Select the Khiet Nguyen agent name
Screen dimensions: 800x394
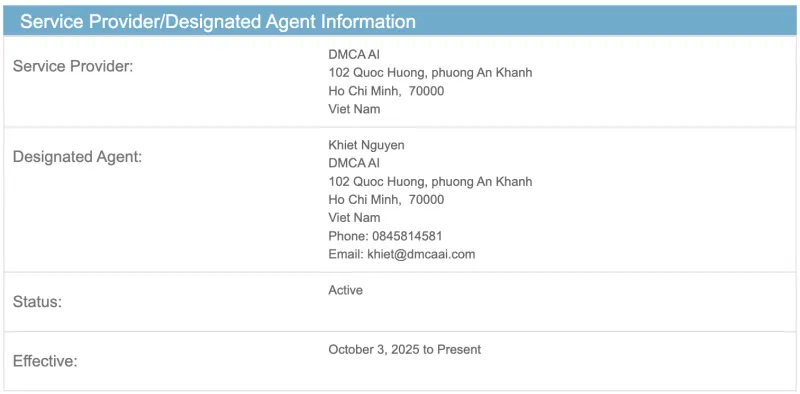click(366, 145)
